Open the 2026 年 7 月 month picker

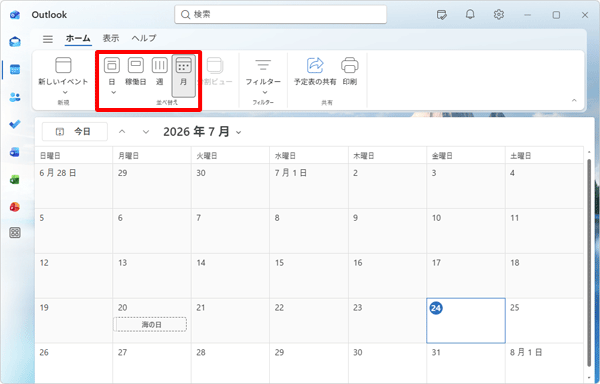point(202,132)
